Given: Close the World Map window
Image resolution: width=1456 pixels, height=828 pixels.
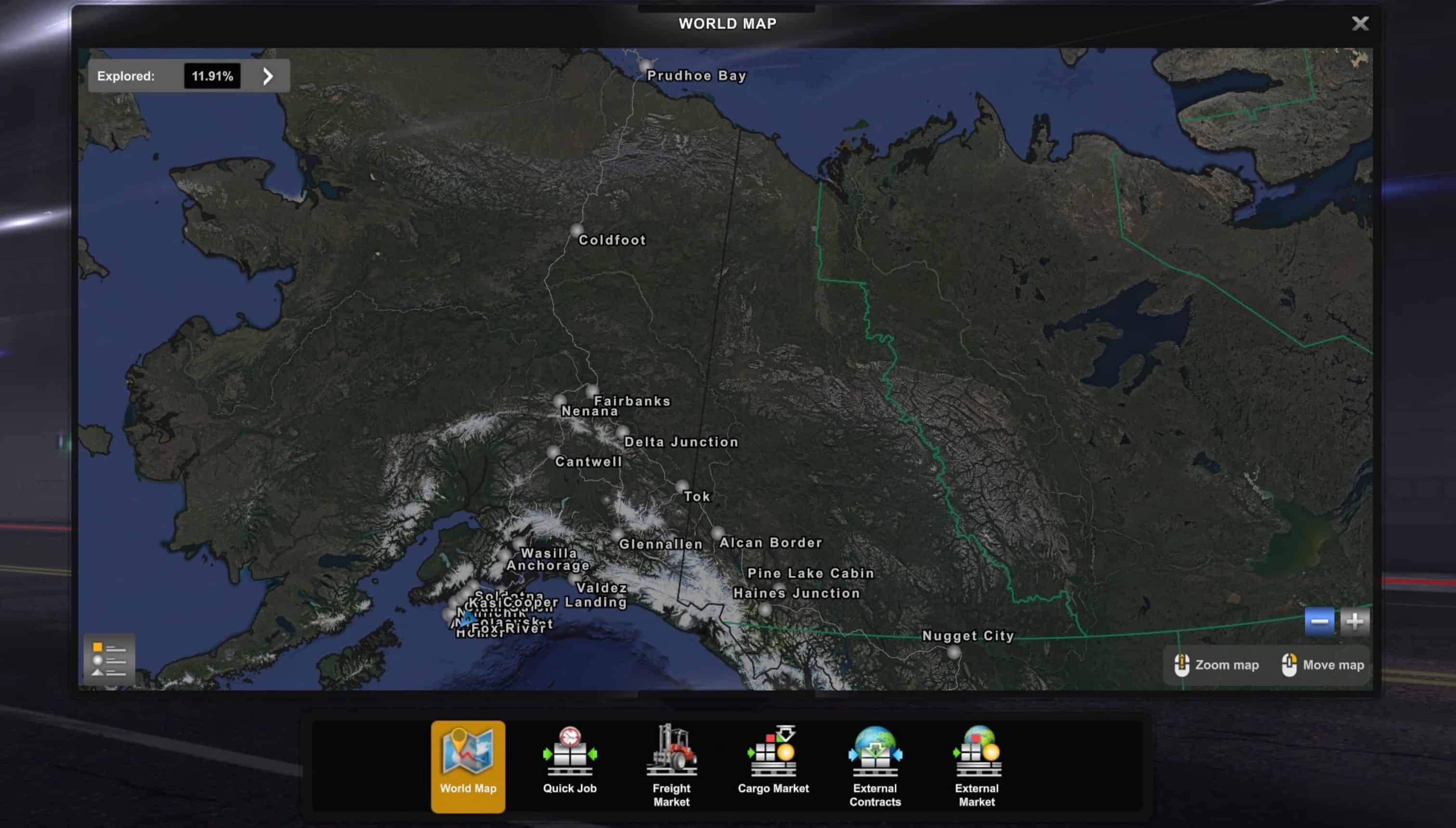Looking at the screenshot, I should [x=1360, y=23].
